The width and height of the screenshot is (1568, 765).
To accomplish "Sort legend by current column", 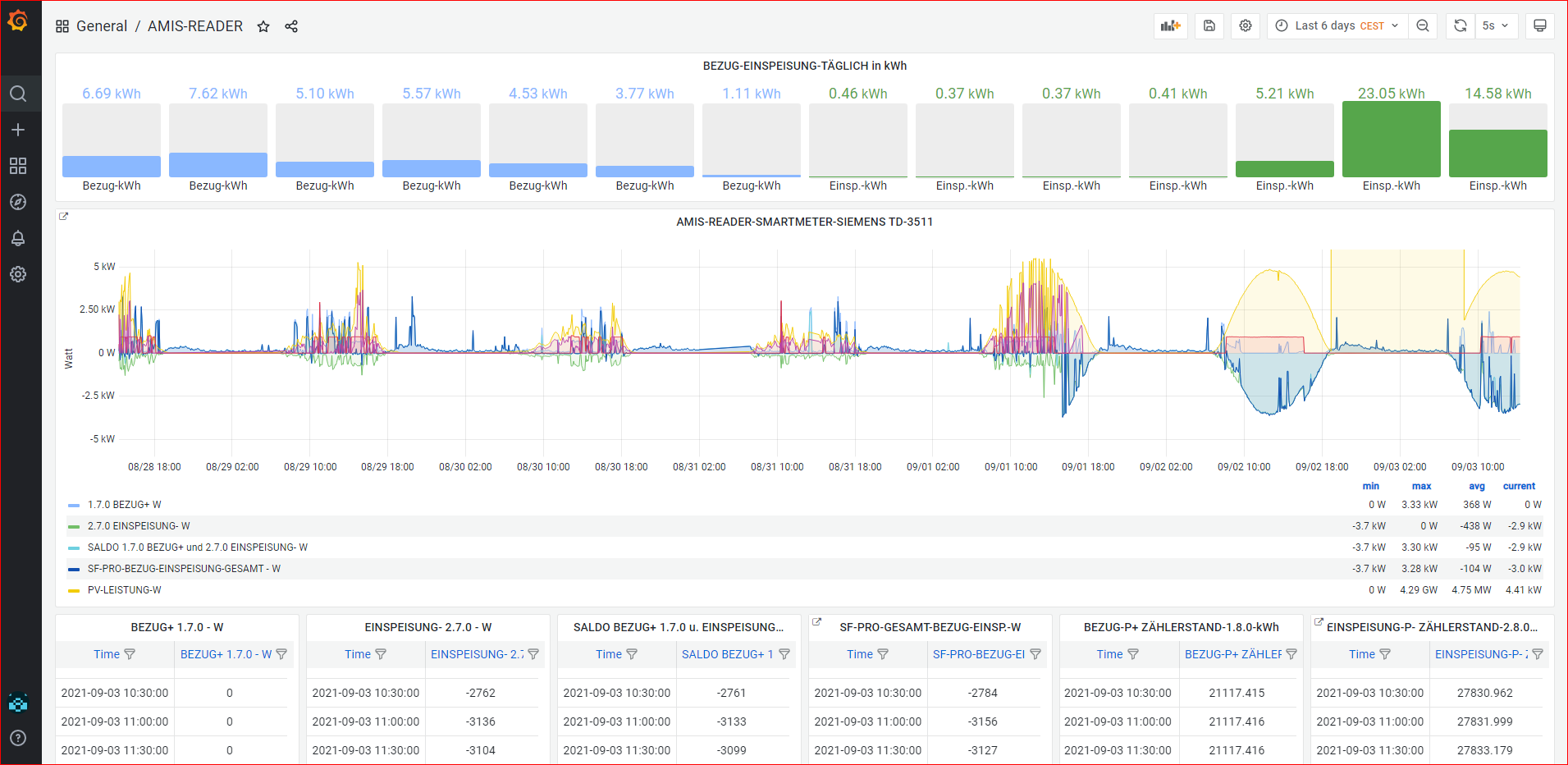I will point(1519,486).
